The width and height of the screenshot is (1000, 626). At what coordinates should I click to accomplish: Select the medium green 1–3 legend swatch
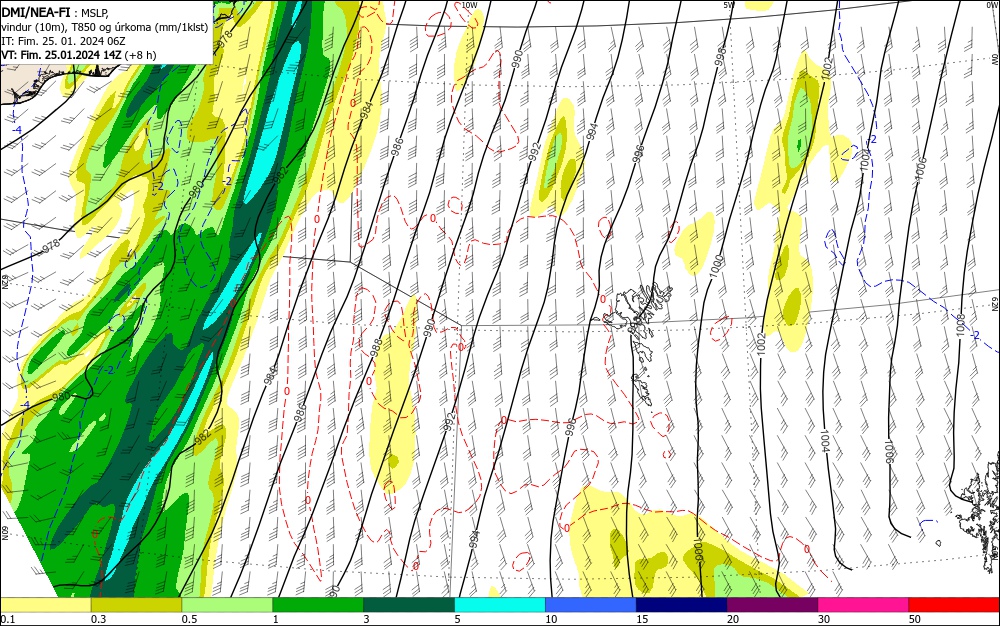(x=318, y=605)
